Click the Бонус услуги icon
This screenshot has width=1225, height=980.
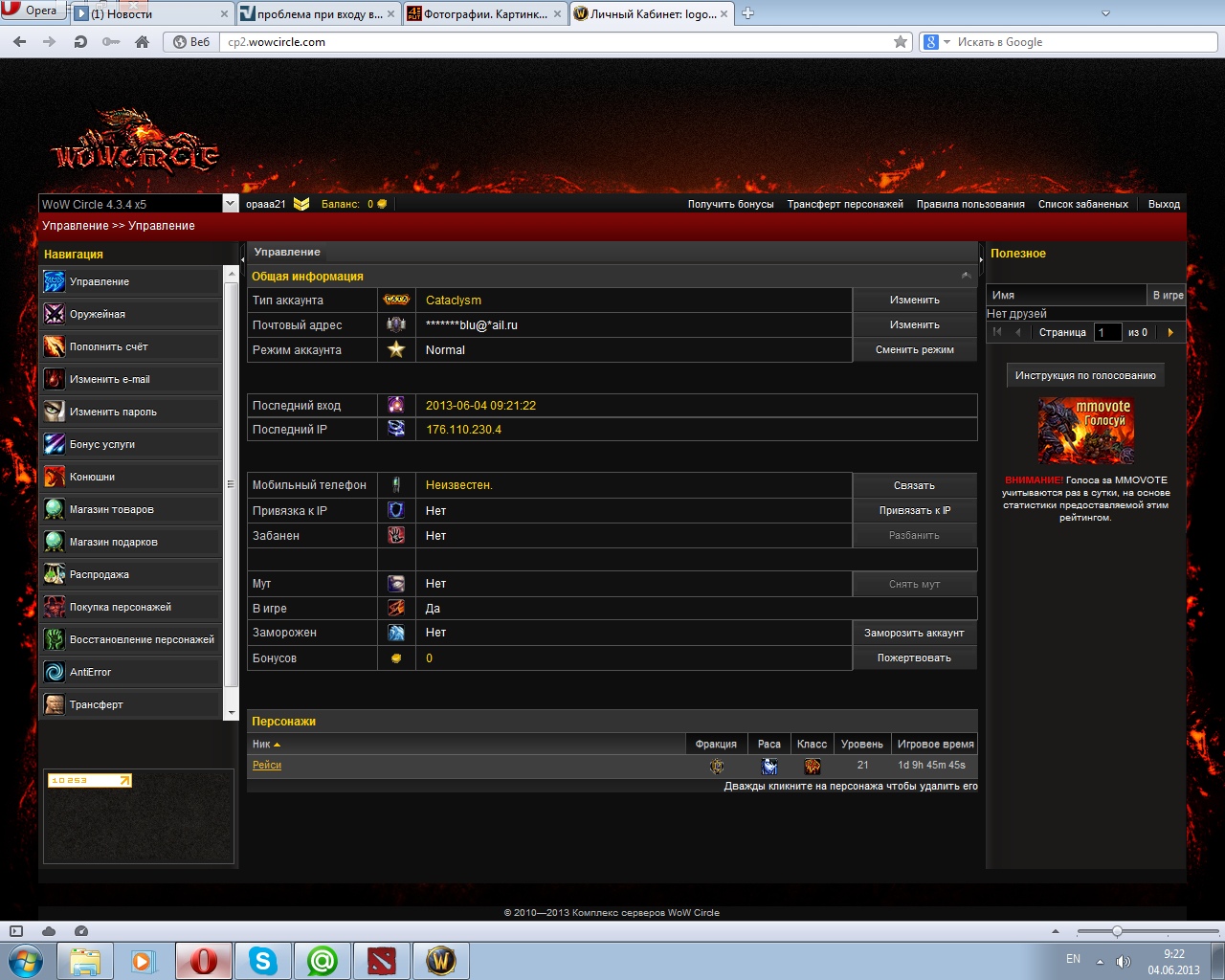(x=55, y=444)
